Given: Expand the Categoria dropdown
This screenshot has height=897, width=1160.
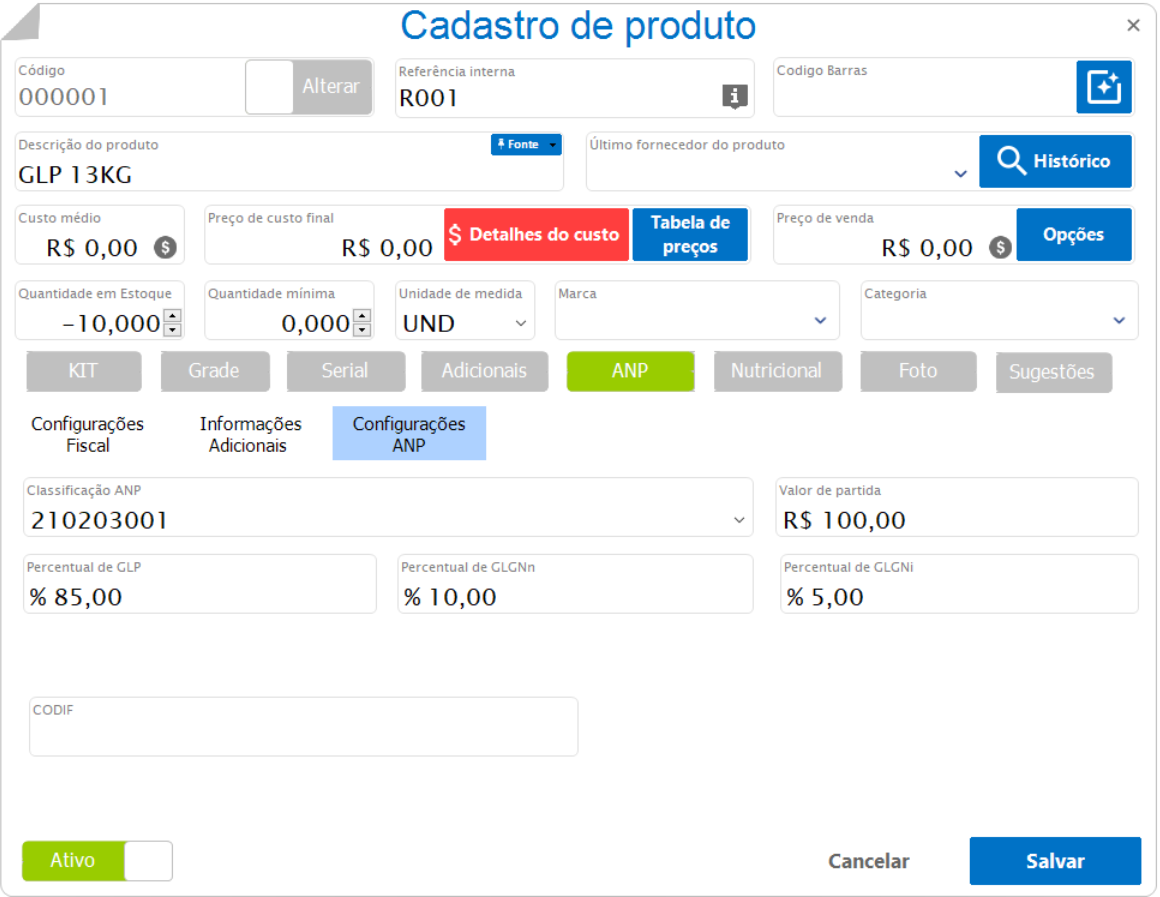Looking at the screenshot, I should [1118, 321].
